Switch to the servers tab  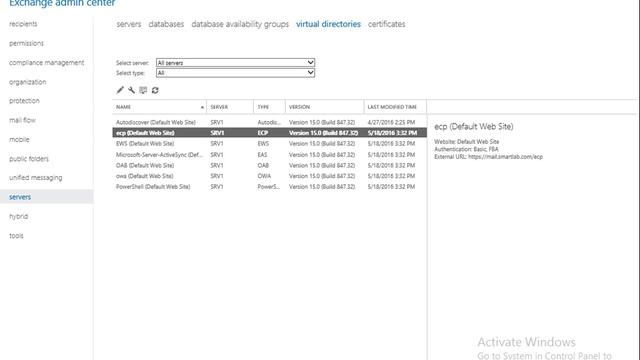pos(129,24)
